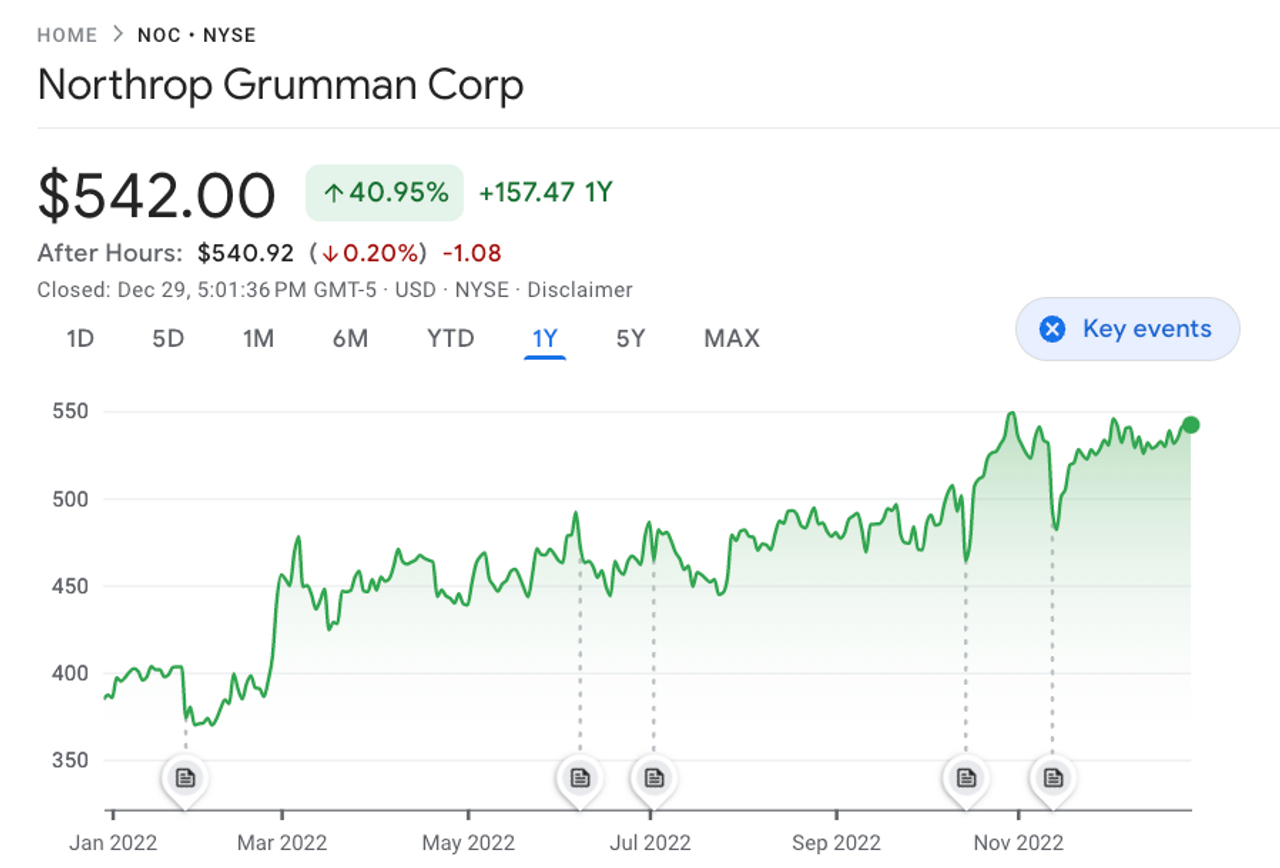Open the key event marker in mid-June 2022
Image resolution: width=1280 pixels, height=868 pixels.
tap(580, 777)
